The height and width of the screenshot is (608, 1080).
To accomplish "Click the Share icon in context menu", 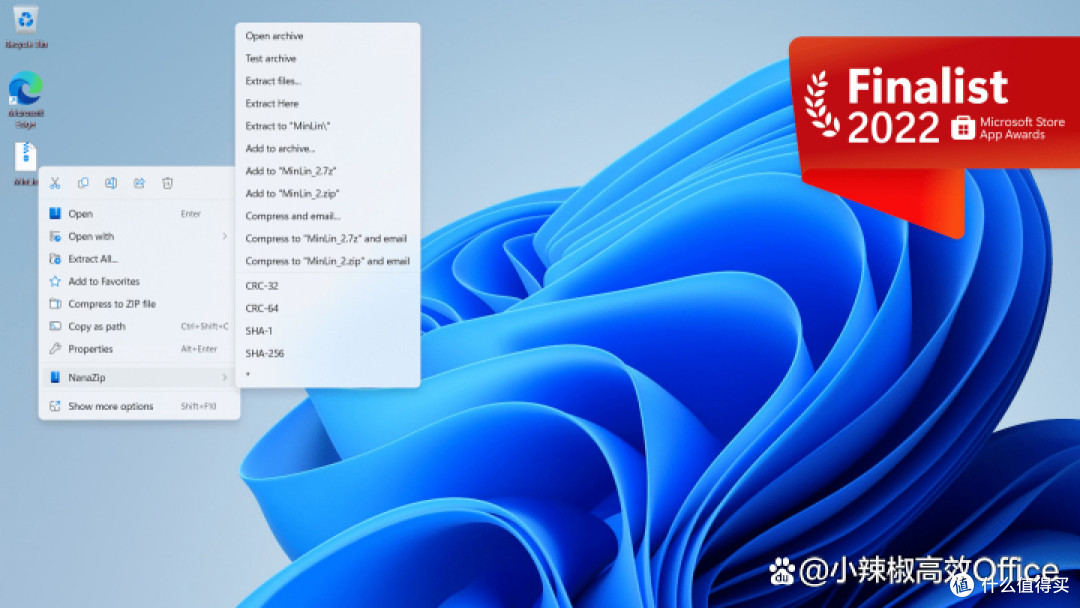I will coord(139,183).
